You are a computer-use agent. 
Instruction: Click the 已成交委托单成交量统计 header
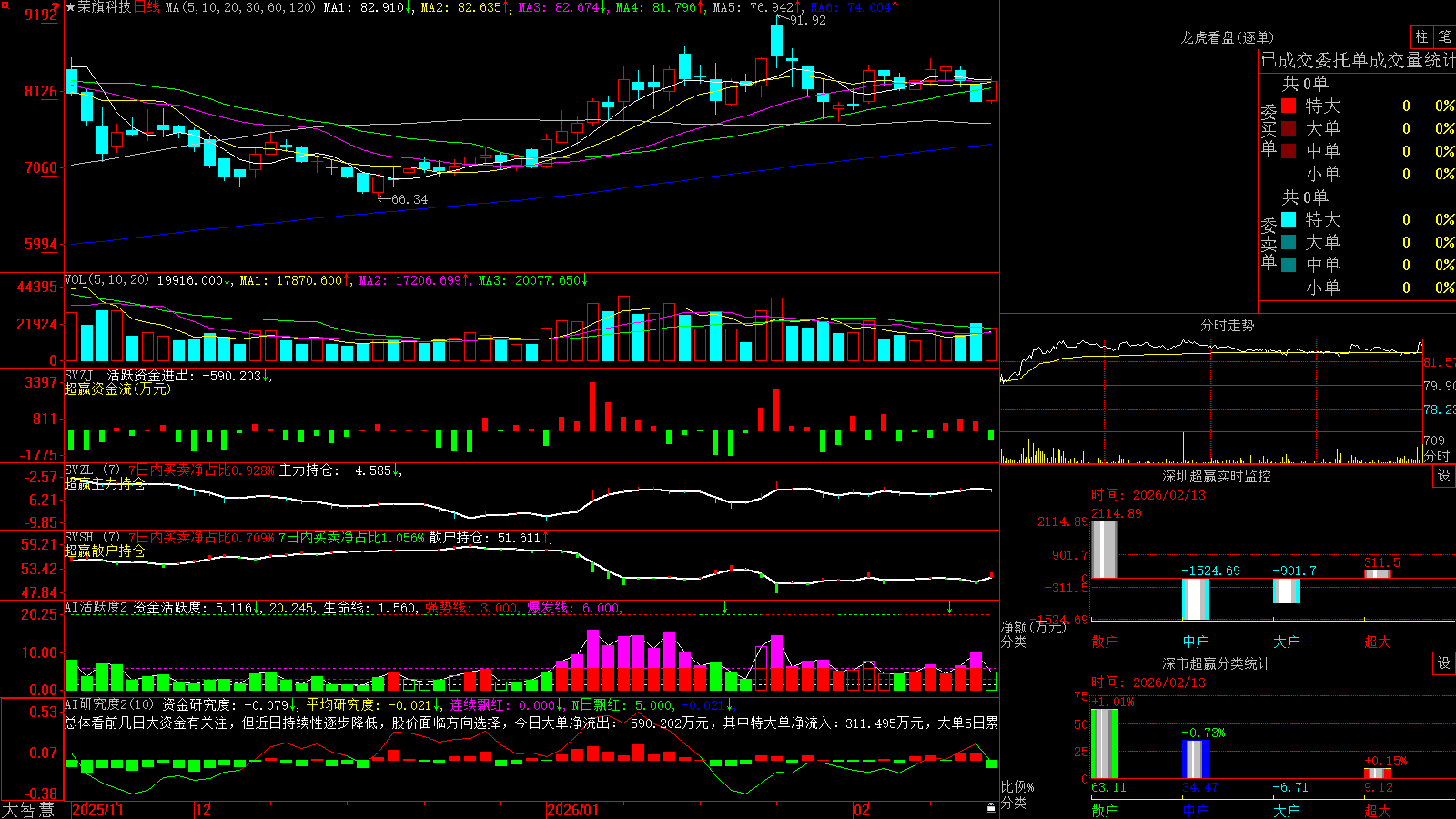(x=1358, y=60)
